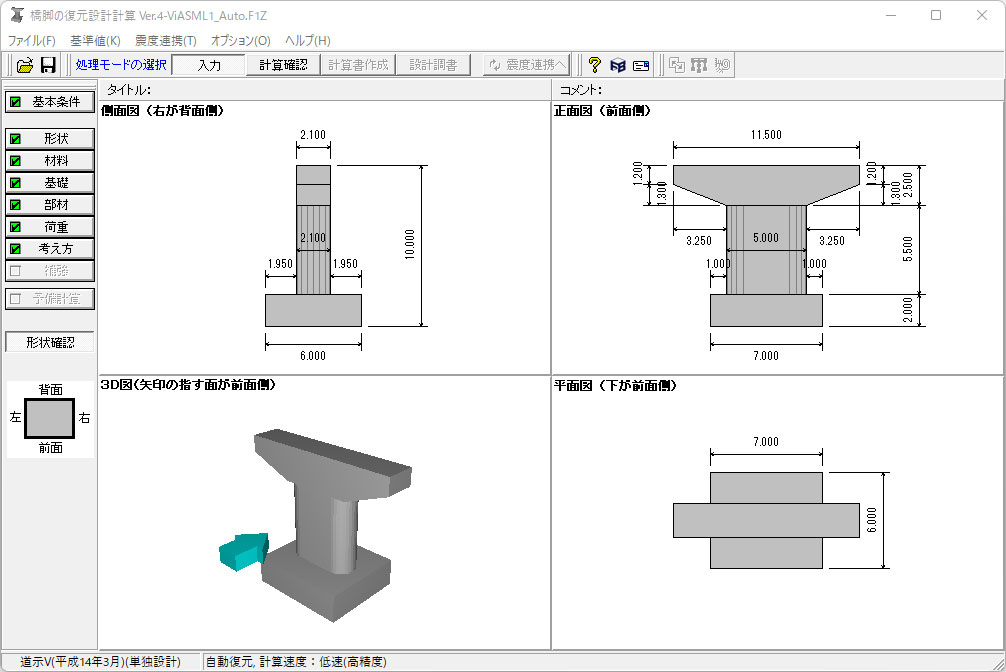Expand the 基準値(K) menu

tap(95, 41)
